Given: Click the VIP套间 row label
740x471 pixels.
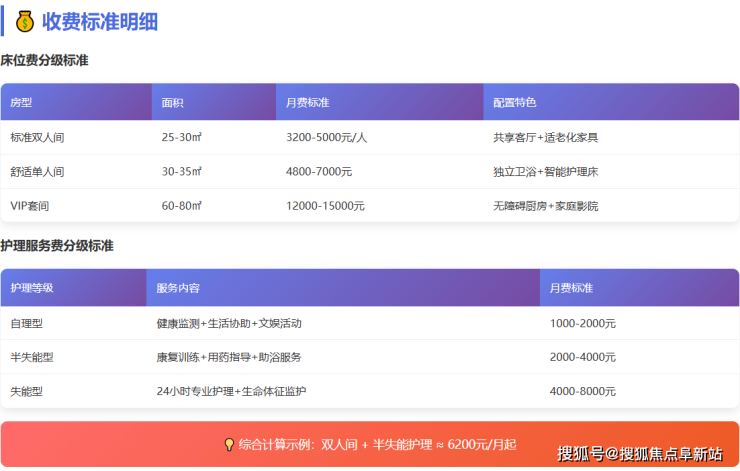Looking at the screenshot, I should click(30, 206).
